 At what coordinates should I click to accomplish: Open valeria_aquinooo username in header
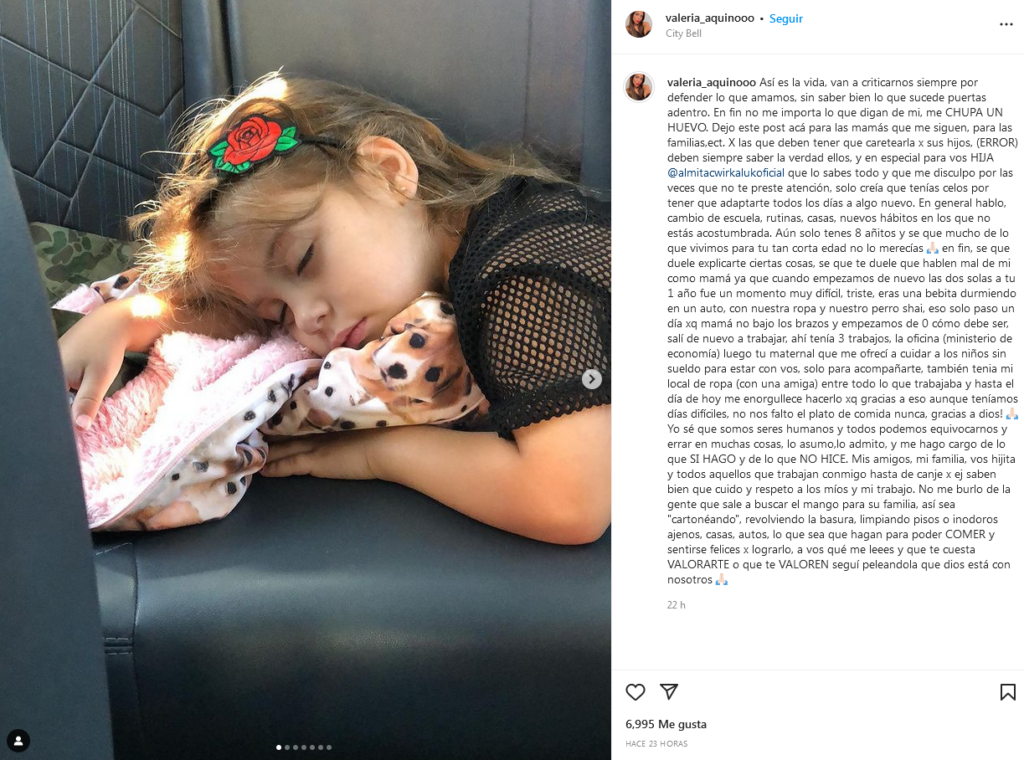click(x=710, y=18)
